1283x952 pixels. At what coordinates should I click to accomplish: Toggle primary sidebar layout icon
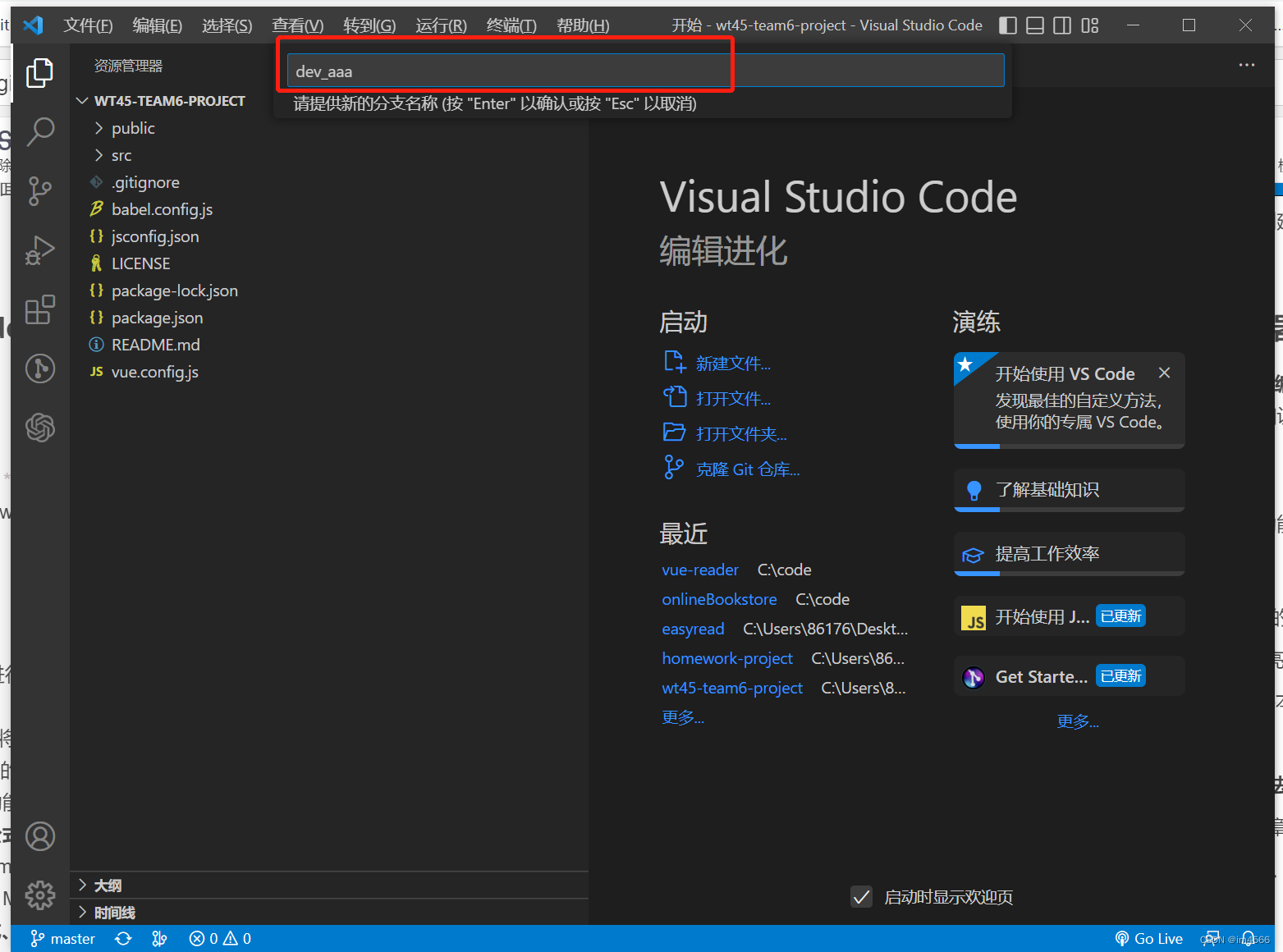[x=1007, y=25]
